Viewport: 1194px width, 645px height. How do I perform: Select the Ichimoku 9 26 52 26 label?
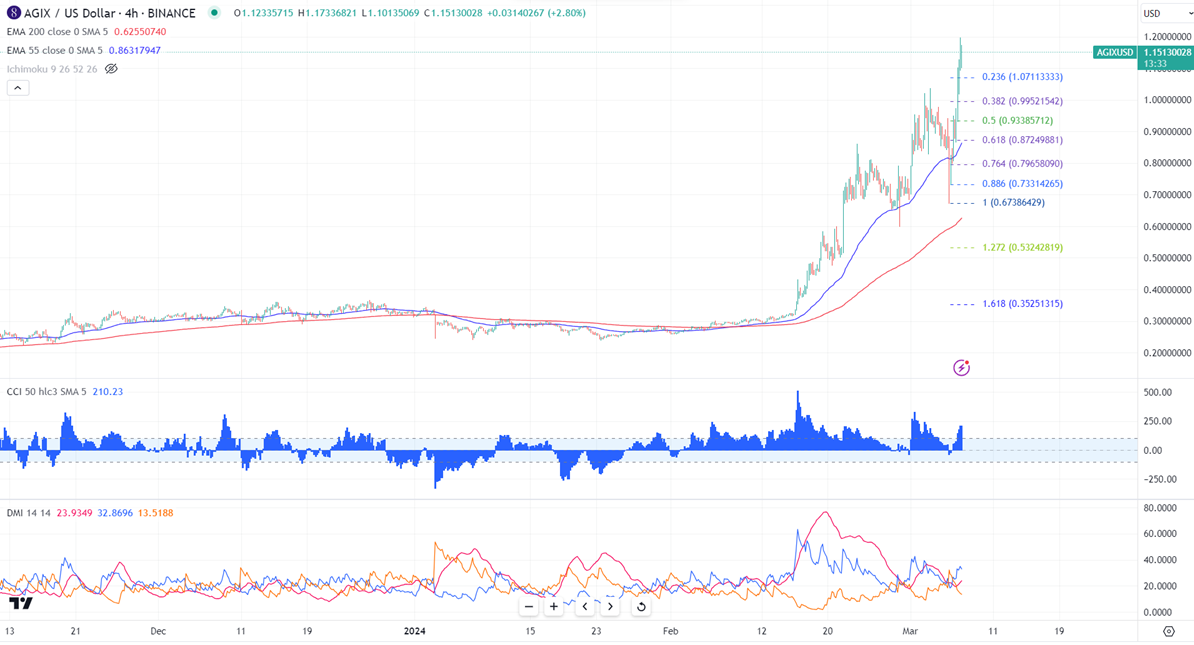(x=52, y=69)
